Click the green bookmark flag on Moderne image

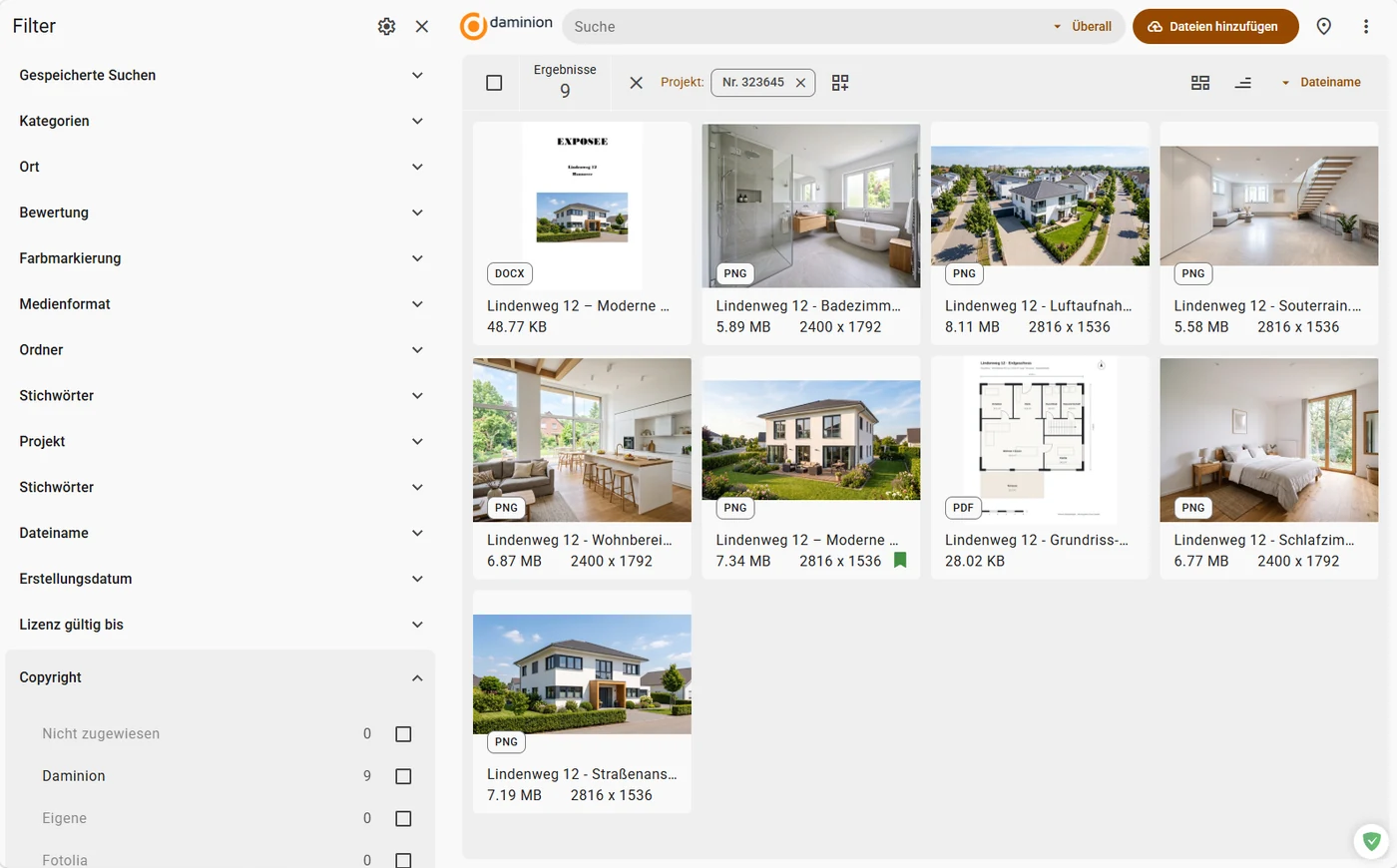click(900, 561)
